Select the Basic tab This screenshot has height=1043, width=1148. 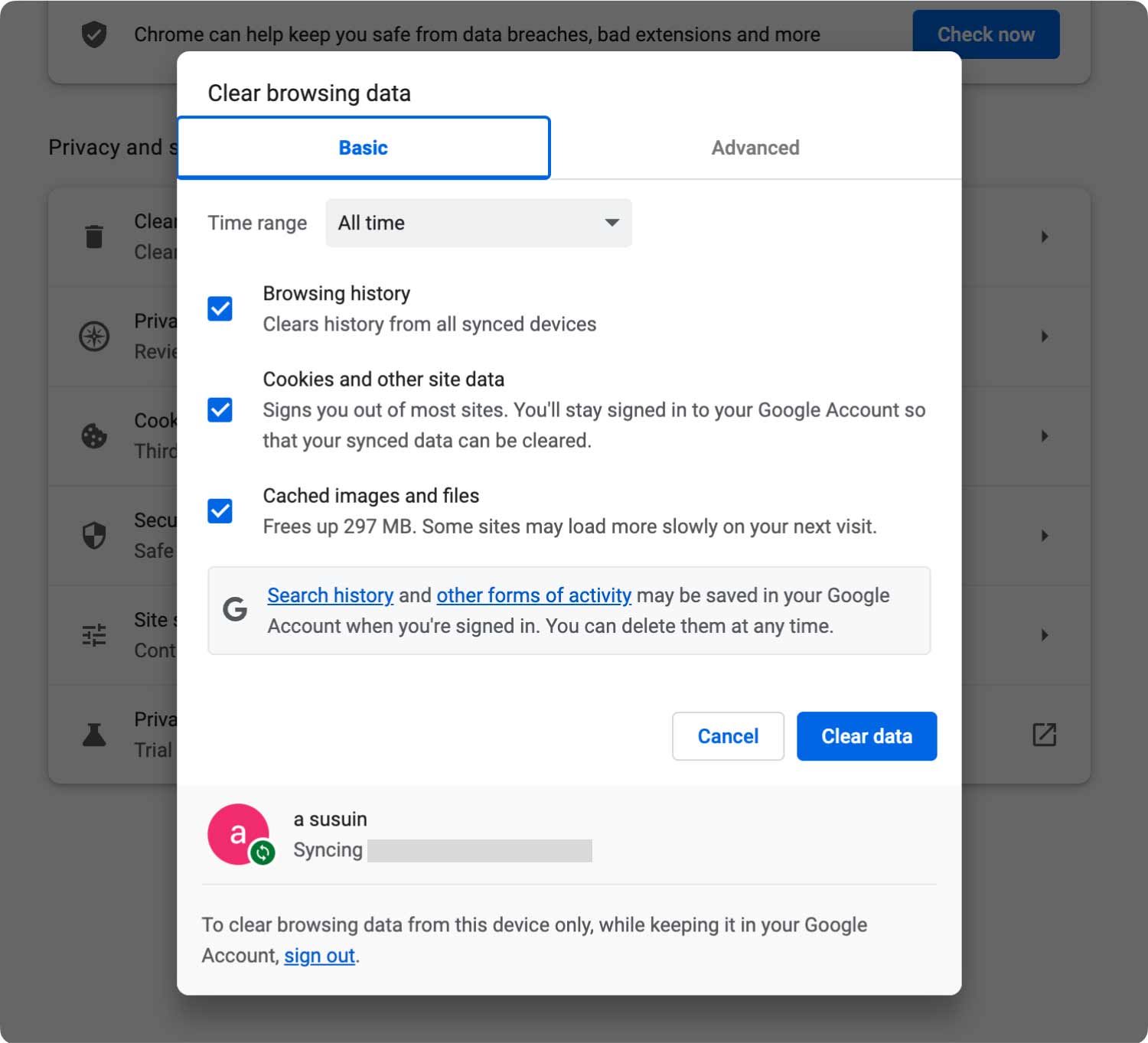coord(364,148)
